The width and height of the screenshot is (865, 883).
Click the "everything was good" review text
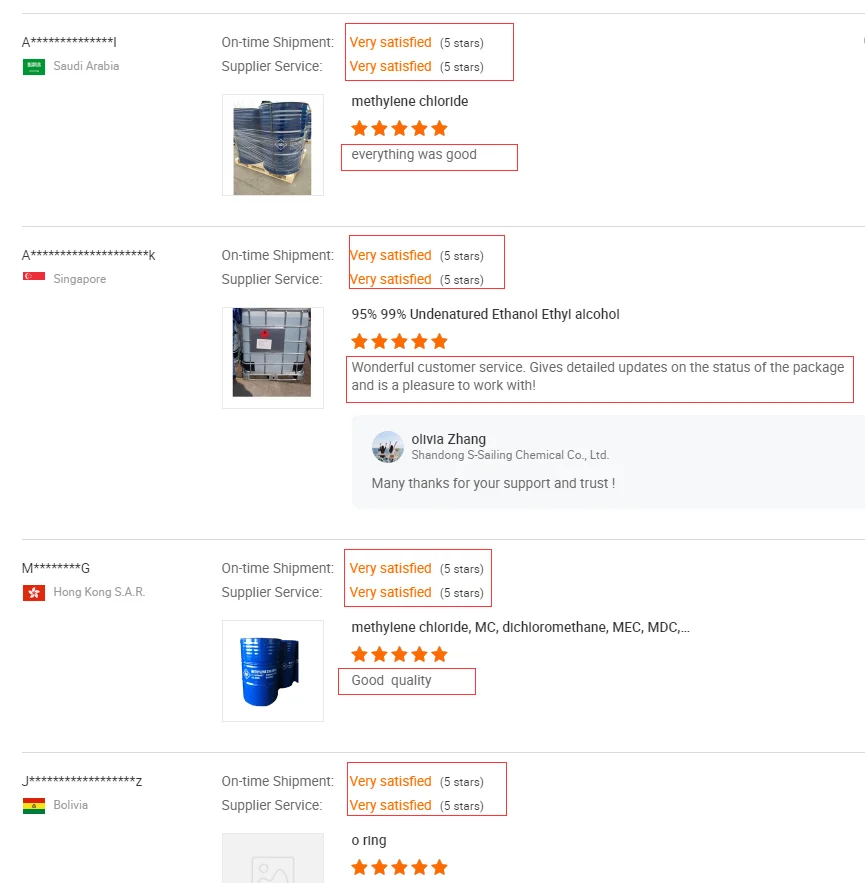point(414,155)
